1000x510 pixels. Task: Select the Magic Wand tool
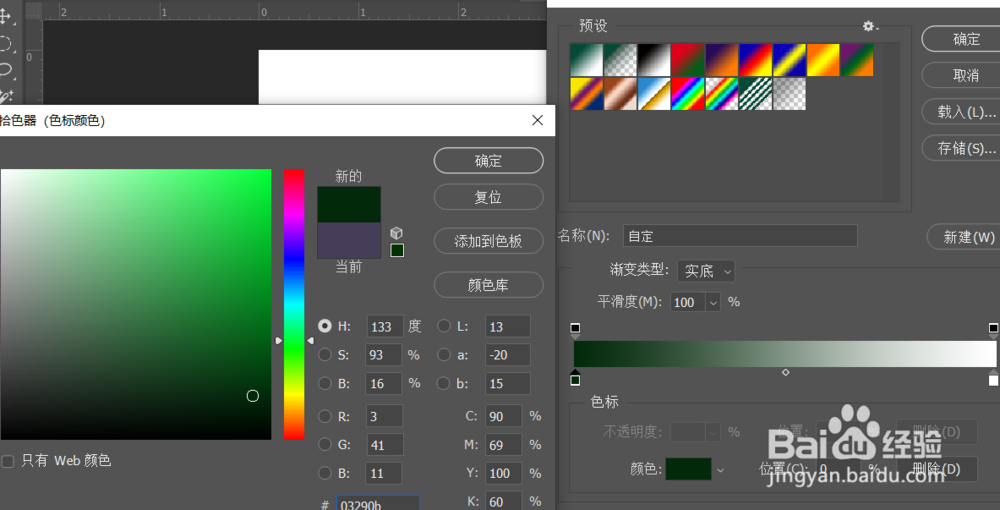(6, 96)
